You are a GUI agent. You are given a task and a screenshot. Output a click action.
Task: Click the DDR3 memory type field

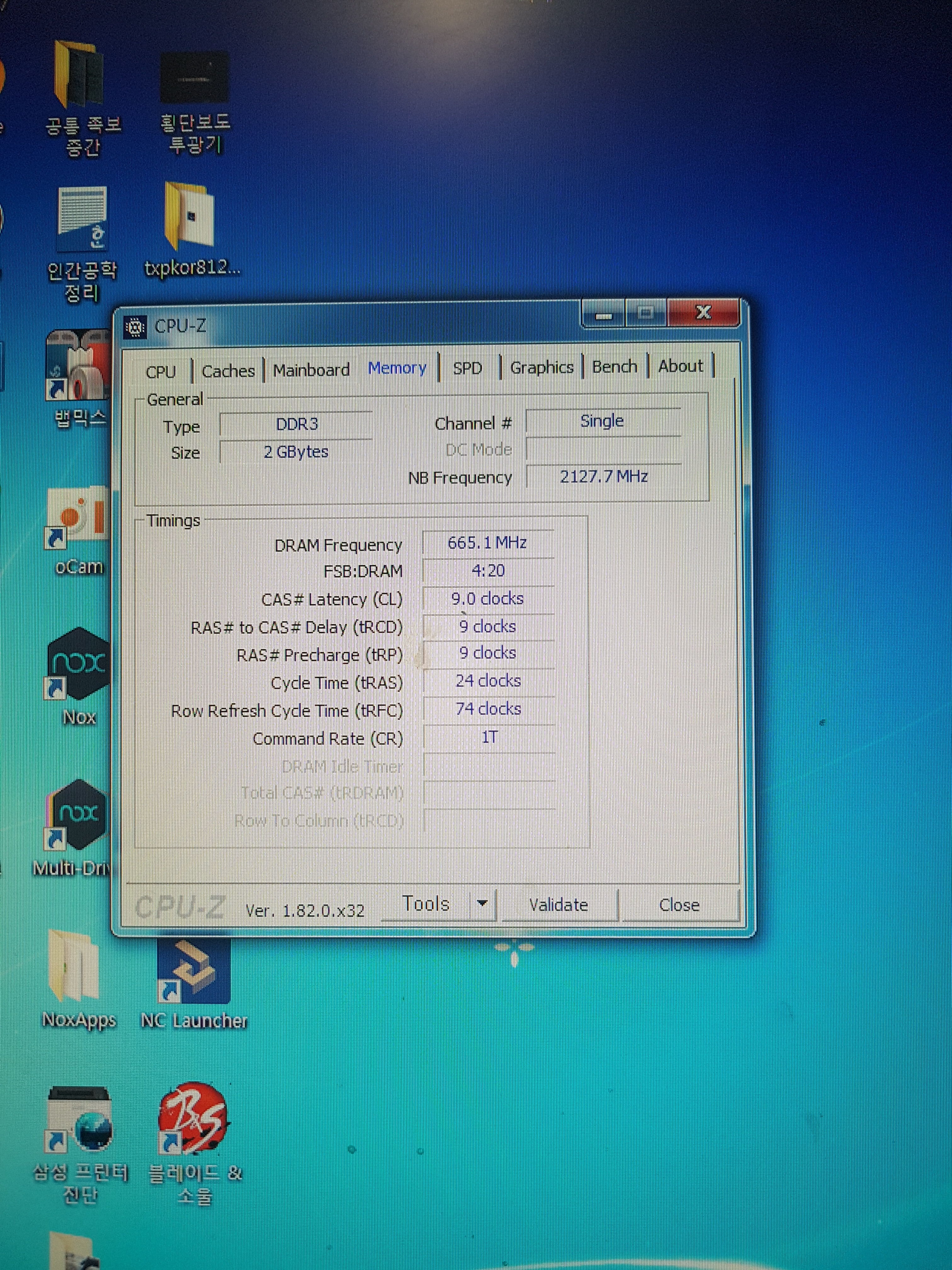click(296, 424)
